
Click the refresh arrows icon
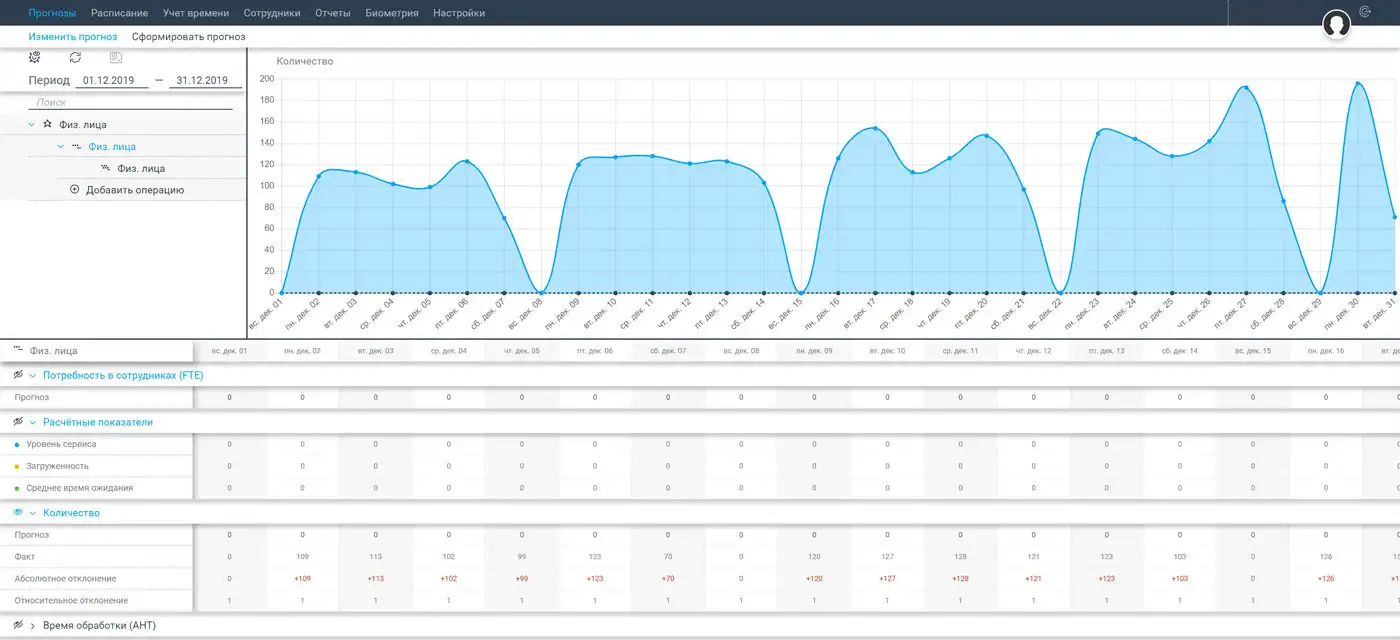point(75,58)
